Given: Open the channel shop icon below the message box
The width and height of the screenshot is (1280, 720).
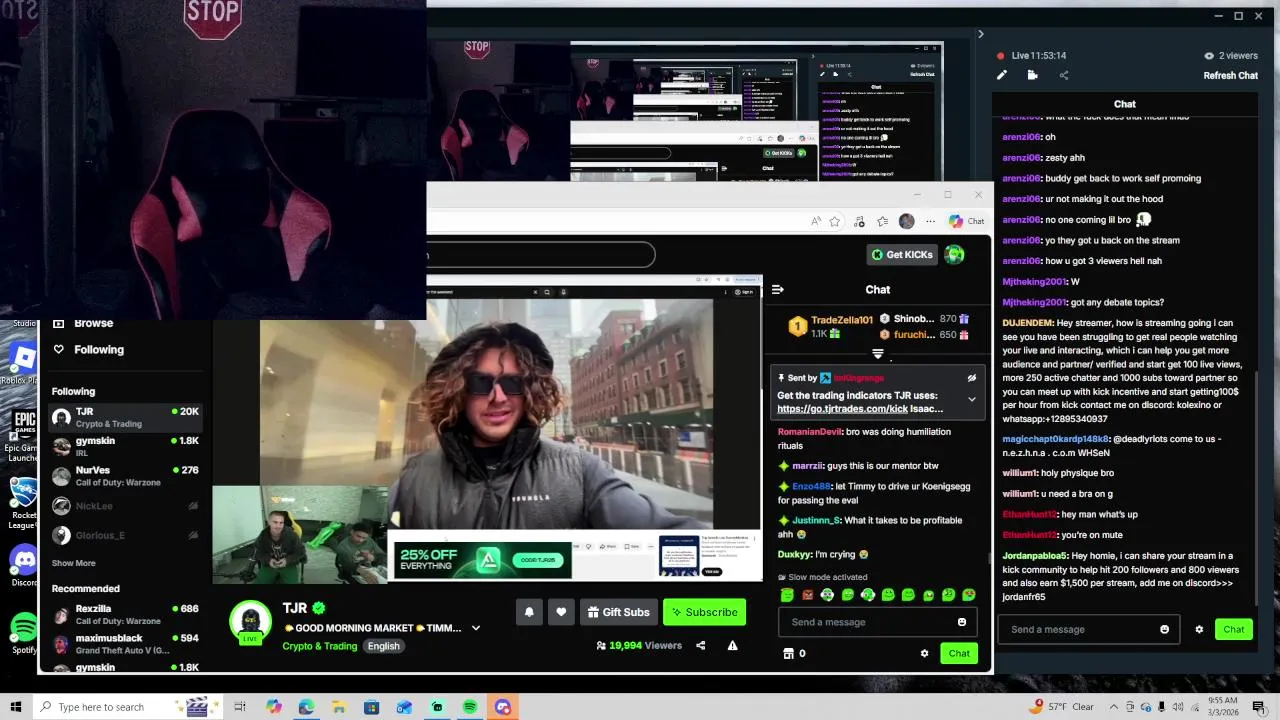Looking at the screenshot, I should click(788, 654).
